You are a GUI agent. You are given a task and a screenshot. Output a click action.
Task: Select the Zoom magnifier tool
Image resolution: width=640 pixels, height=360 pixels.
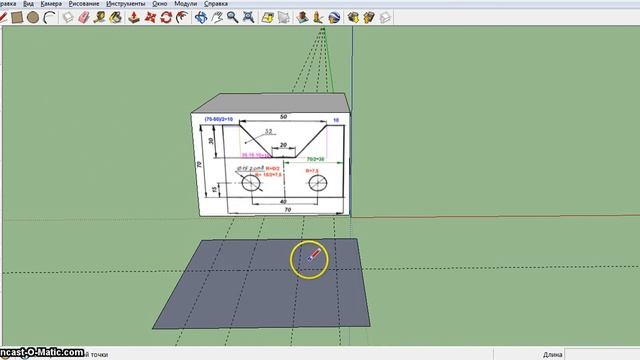tap(232, 18)
